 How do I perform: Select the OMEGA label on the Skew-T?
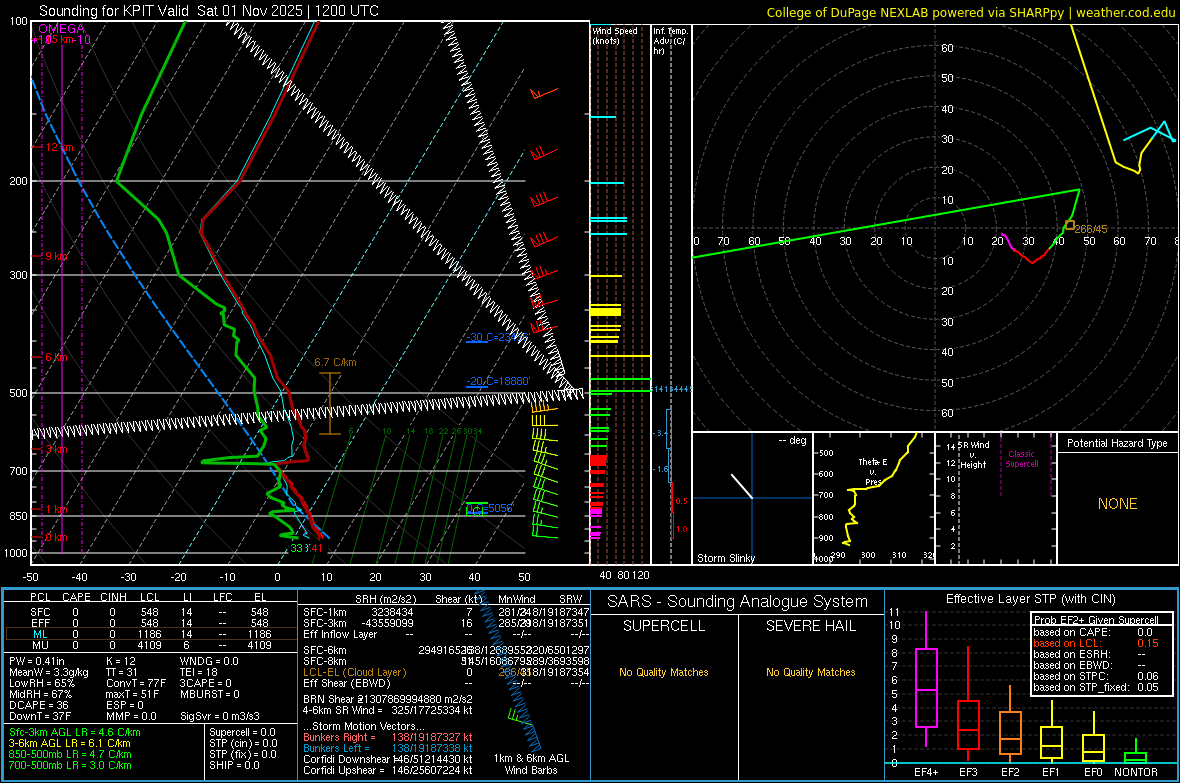[x=61, y=29]
